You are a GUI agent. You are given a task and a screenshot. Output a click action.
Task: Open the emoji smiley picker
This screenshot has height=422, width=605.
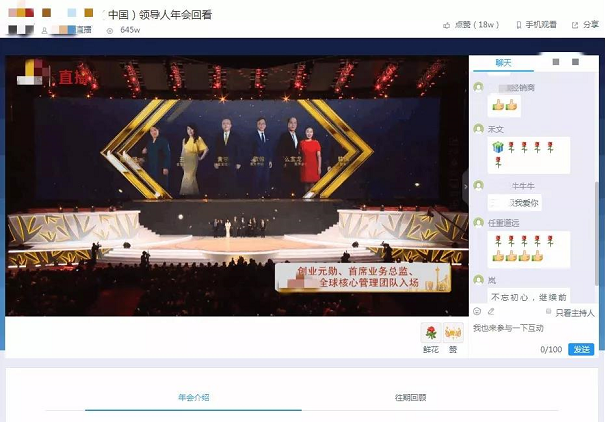pyautogui.click(x=477, y=312)
